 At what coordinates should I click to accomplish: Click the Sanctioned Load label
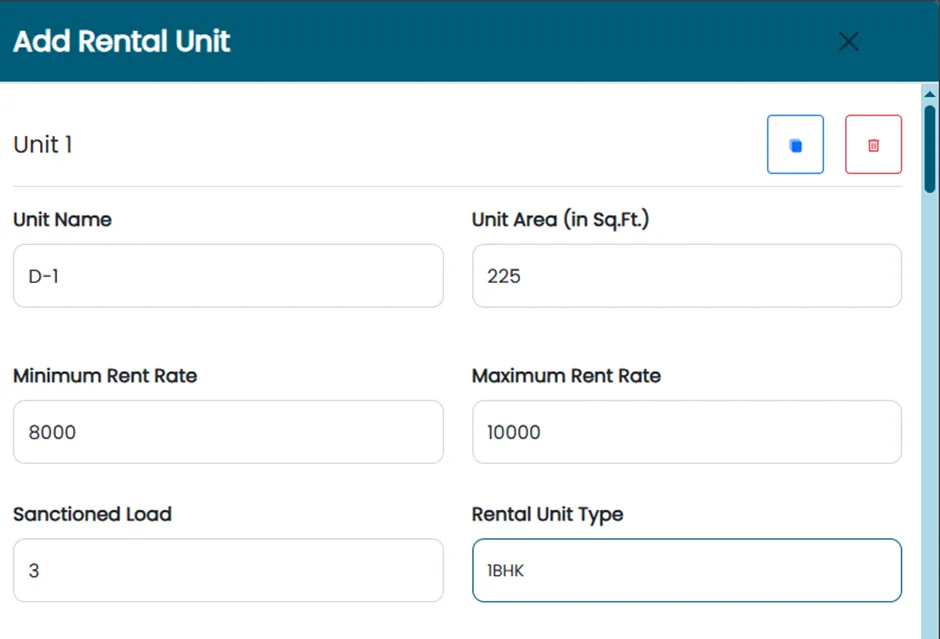click(x=92, y=514)
